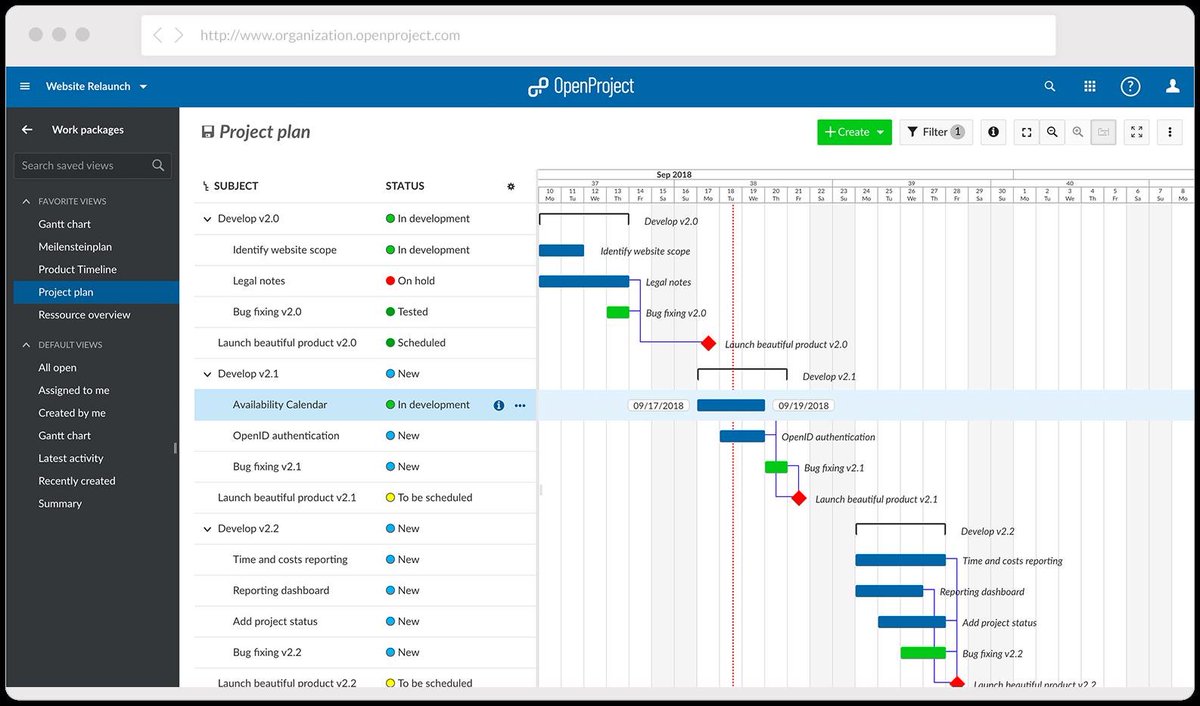Open the help question mark icon

tap(1130, 87)
